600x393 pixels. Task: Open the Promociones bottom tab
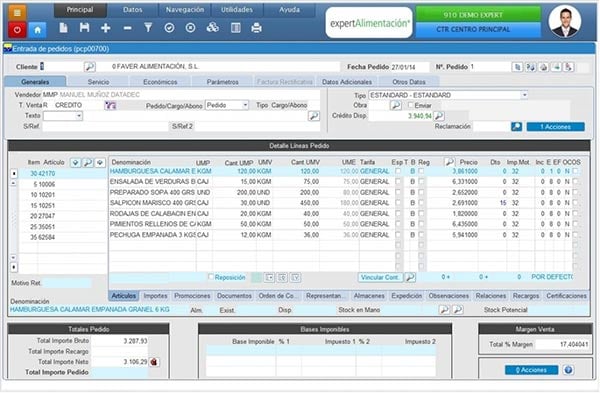coord(192,296)
